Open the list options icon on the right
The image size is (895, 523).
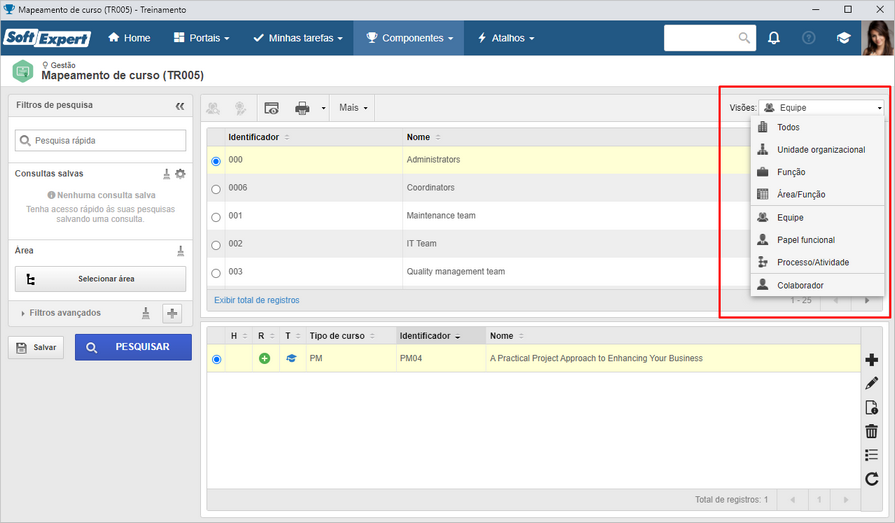[871, 454]
